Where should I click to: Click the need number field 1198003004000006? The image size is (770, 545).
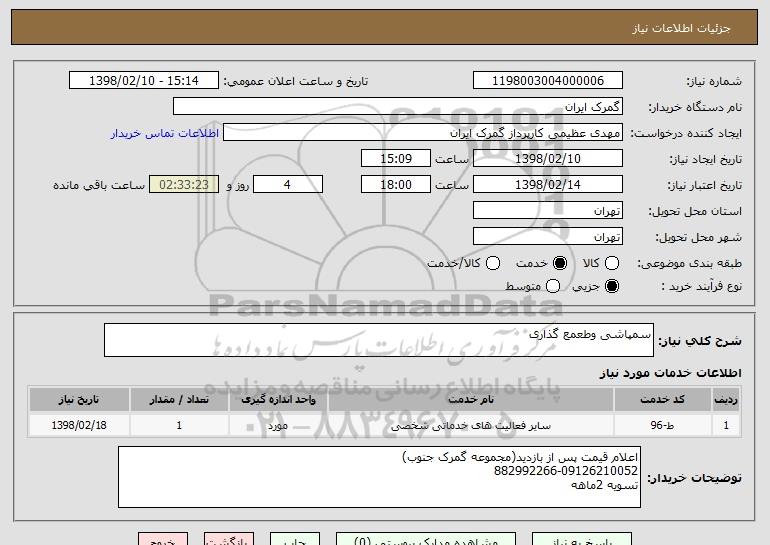tap(548, 81)
